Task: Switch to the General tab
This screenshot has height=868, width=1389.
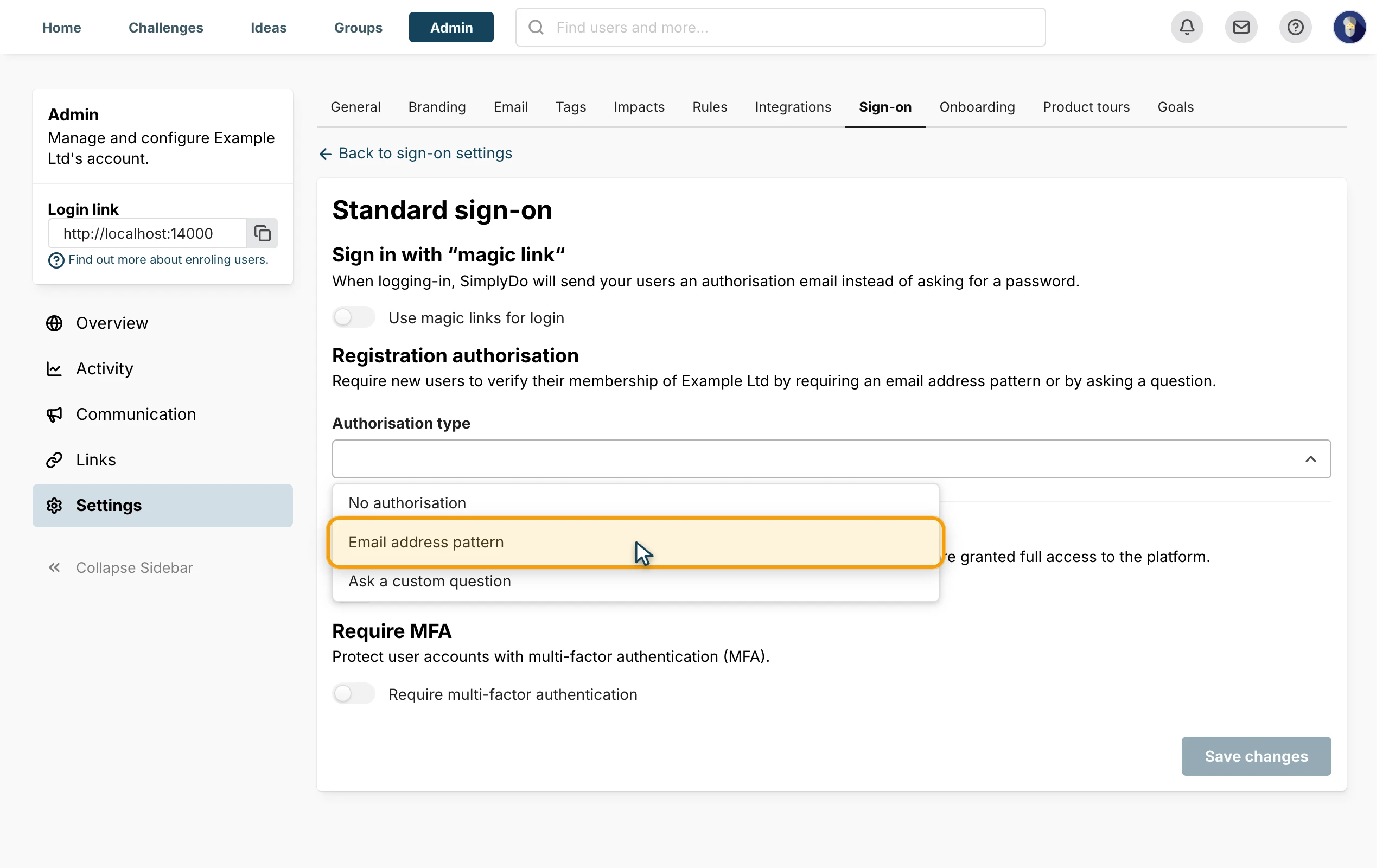Action: click(355, 107)
